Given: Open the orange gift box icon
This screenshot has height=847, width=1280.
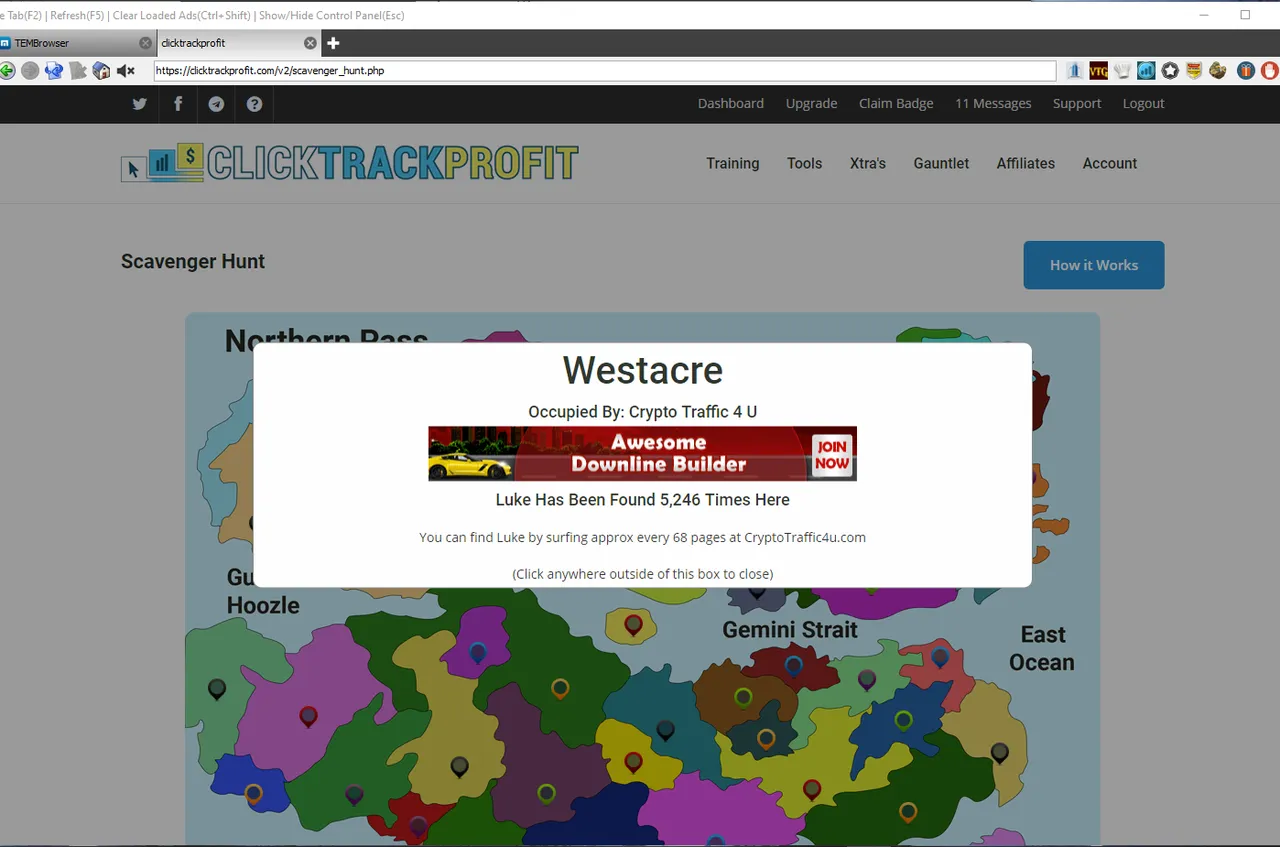Looking at the screenshot, I should [x=1246, y=71].
